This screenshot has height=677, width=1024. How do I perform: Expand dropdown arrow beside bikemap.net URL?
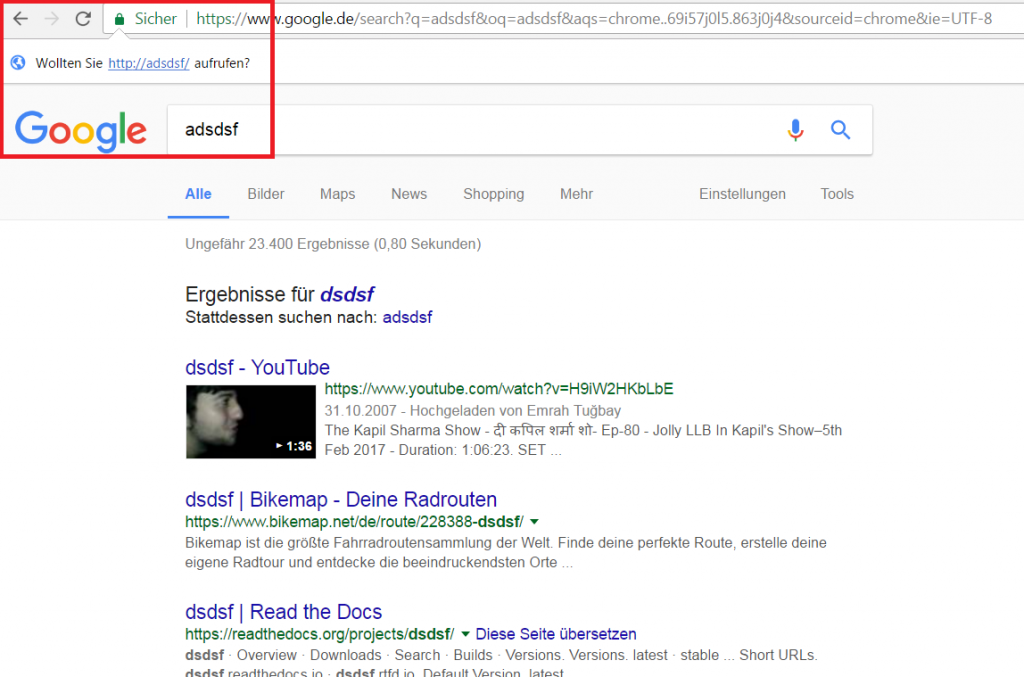click(x=534, y=522)
